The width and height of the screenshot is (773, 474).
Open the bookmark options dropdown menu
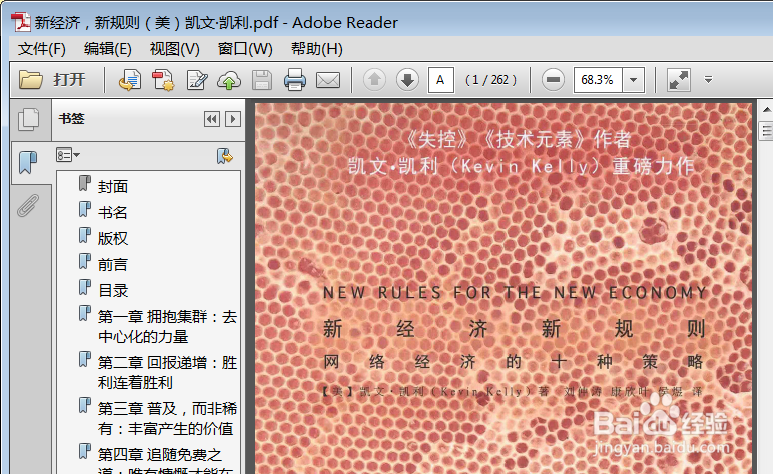pos(68,155)
